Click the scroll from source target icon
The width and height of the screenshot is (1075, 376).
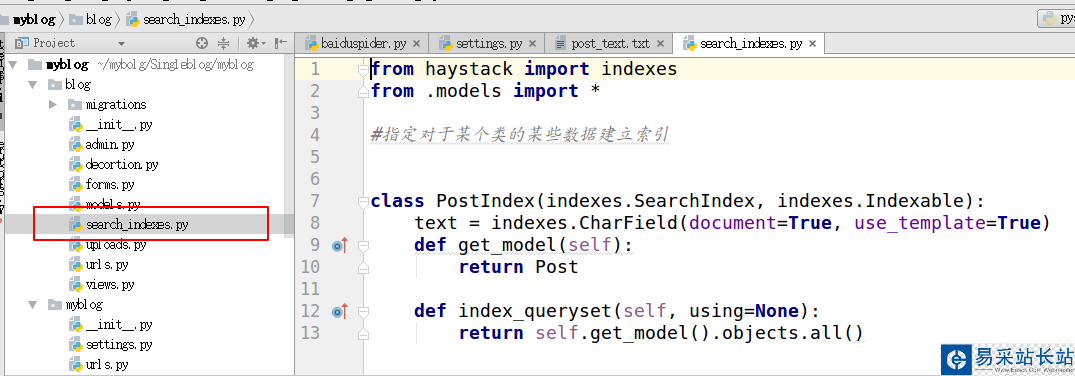coord(202,43)
